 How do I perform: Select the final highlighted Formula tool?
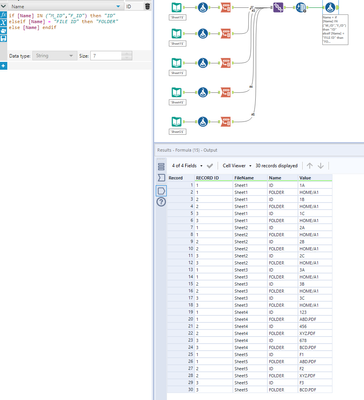click(x=330, y=7)
